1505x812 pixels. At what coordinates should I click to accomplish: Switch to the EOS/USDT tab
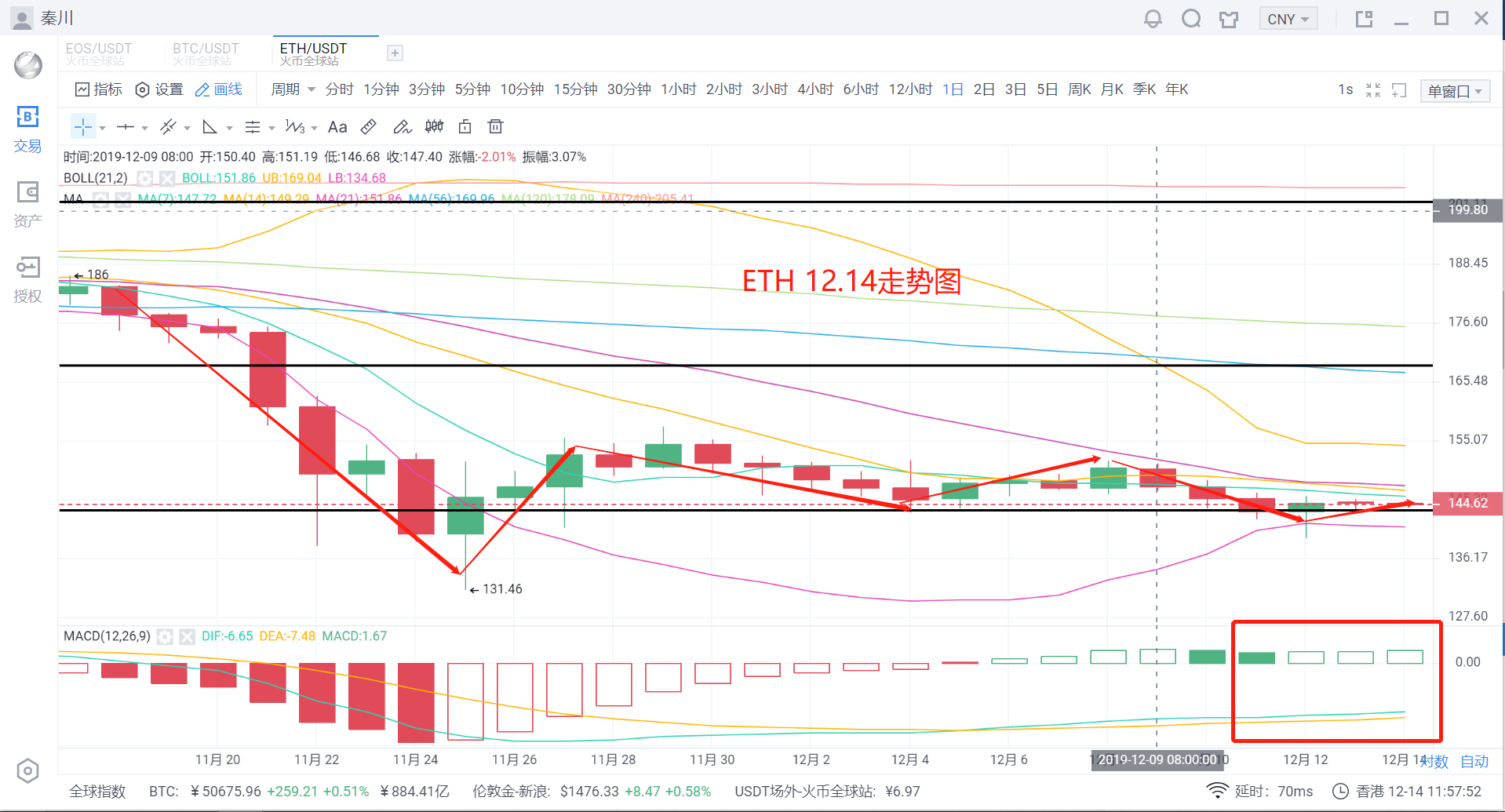click(99, 53)
